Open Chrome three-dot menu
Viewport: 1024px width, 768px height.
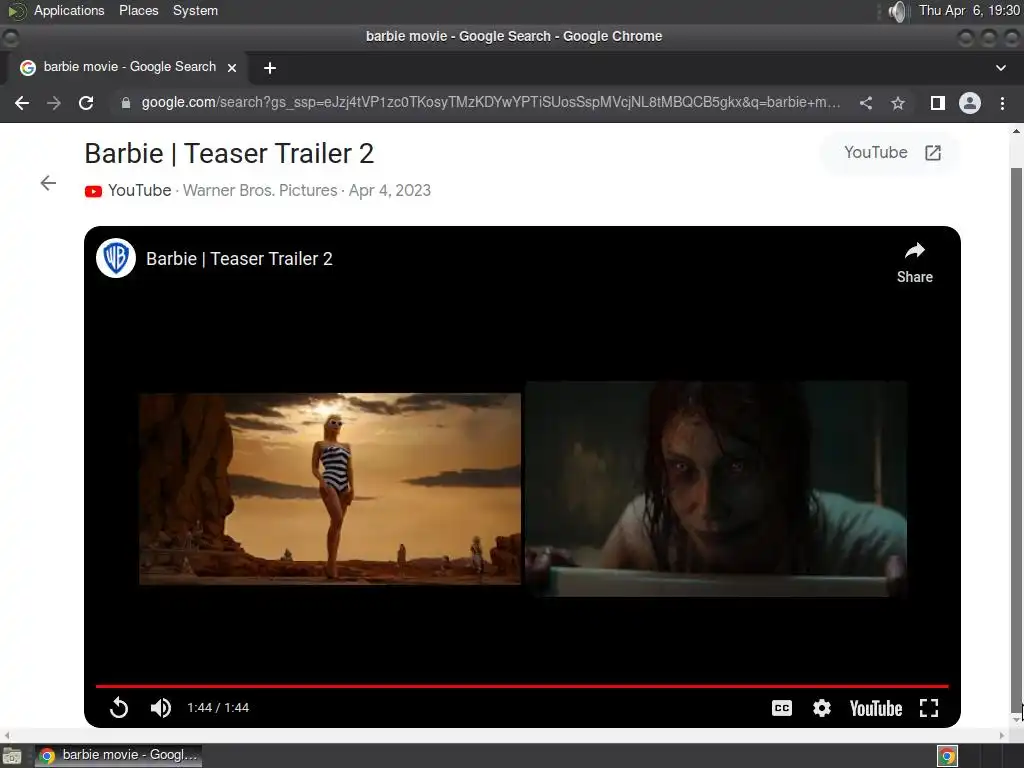pos(1002,103)
